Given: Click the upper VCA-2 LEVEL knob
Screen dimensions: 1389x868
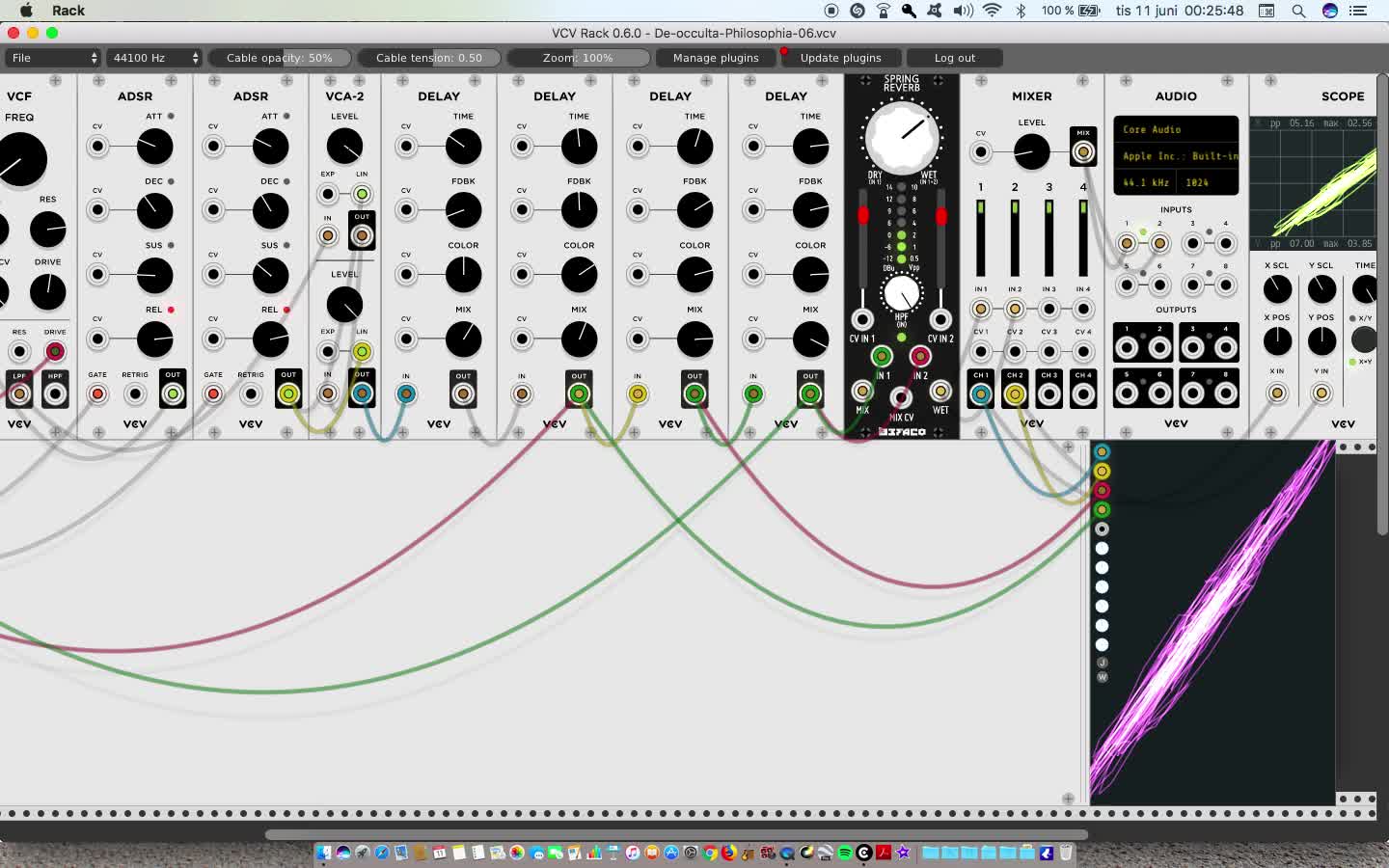Looking at the screenshot, I should pyautogui.click(x=344, y=147).
